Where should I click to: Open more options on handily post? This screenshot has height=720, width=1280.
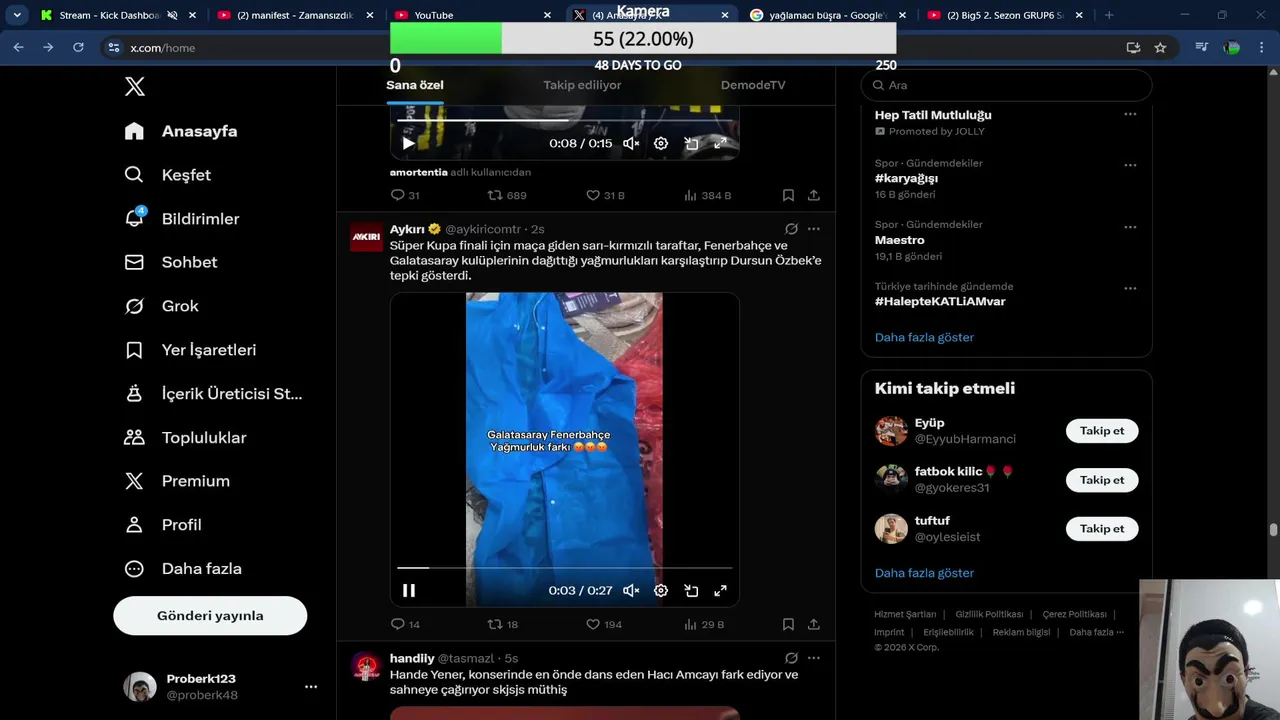(814, 658)
